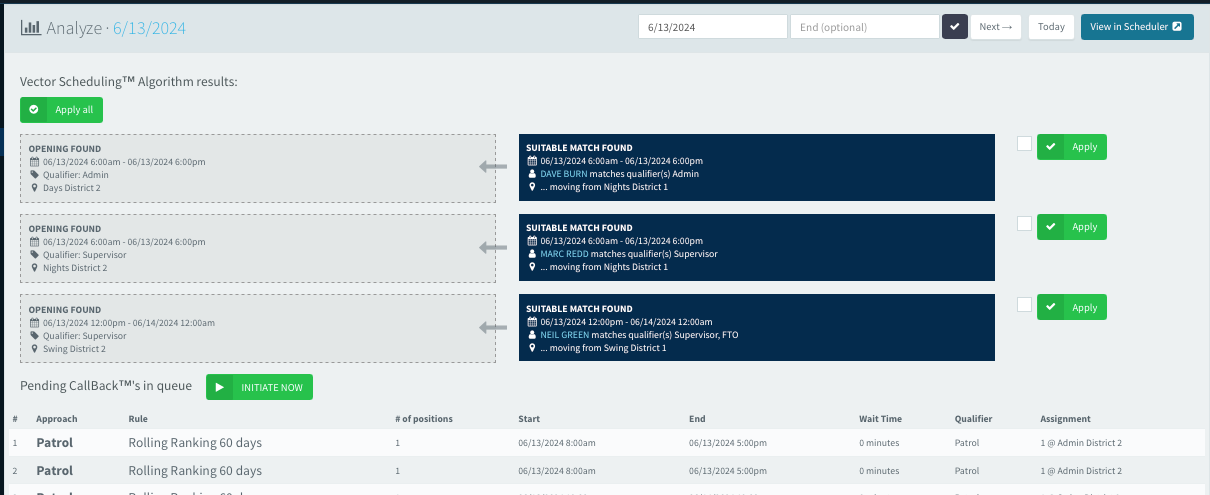Click Assignment column header
The image size is (1210, 495).
point(1065,419)
